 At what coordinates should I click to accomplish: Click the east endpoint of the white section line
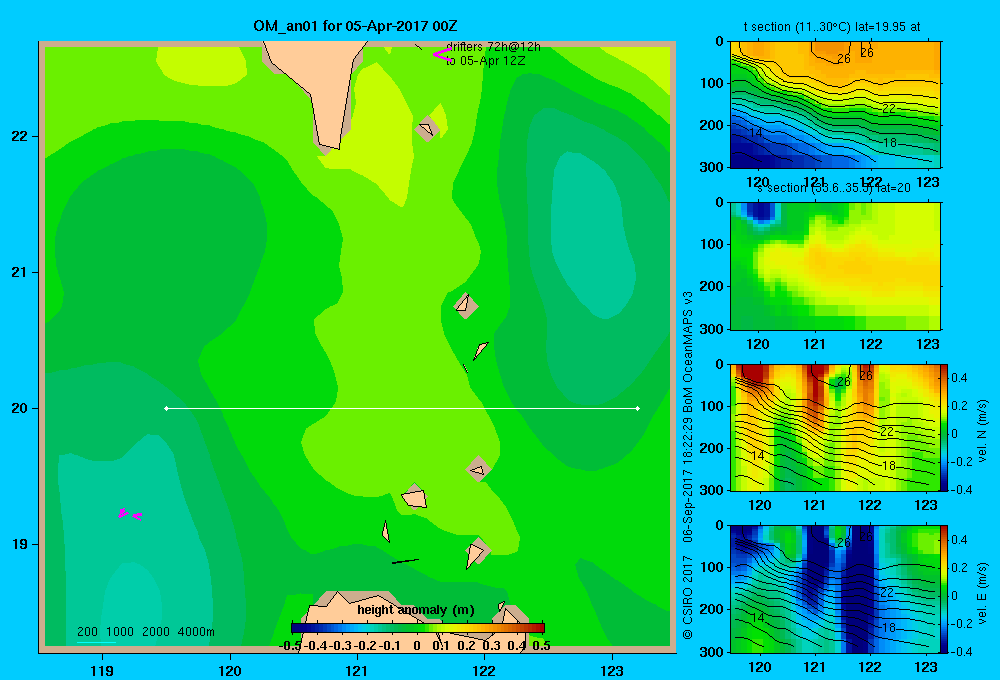point(638,408)
